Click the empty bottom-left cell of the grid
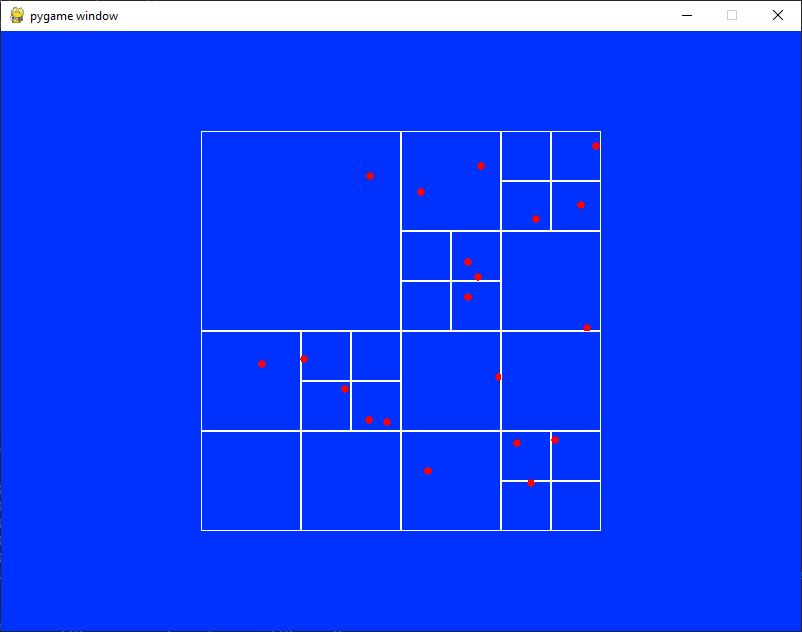This screenshot has height=632, width=802. click(250, 480)
